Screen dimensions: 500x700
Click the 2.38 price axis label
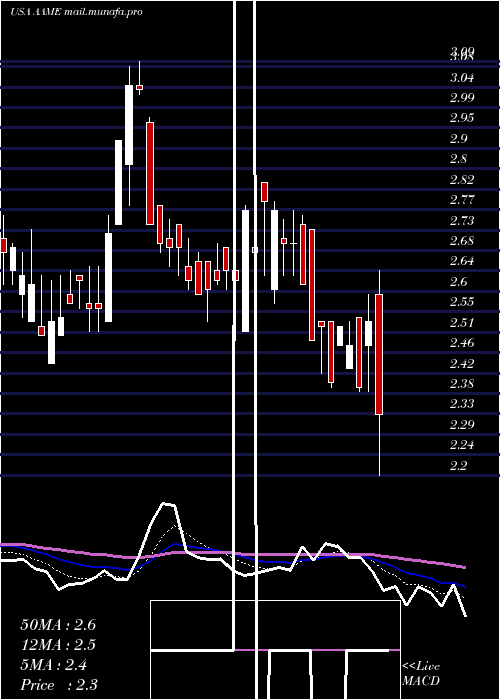tap(462, 384)
